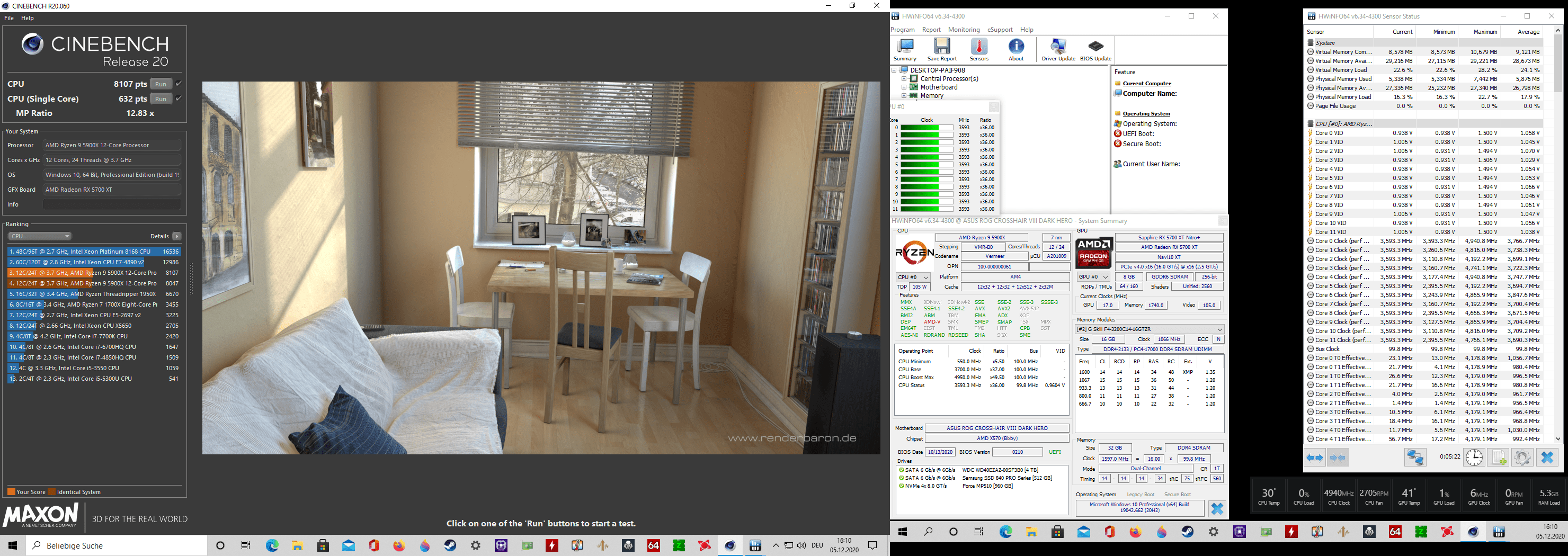The width and height of the screenshot is (1568, 556).
Task: Click the Core 0 clock bar in the CPU #0 panel
Action: pyautogui.click(x=926, y=127)
